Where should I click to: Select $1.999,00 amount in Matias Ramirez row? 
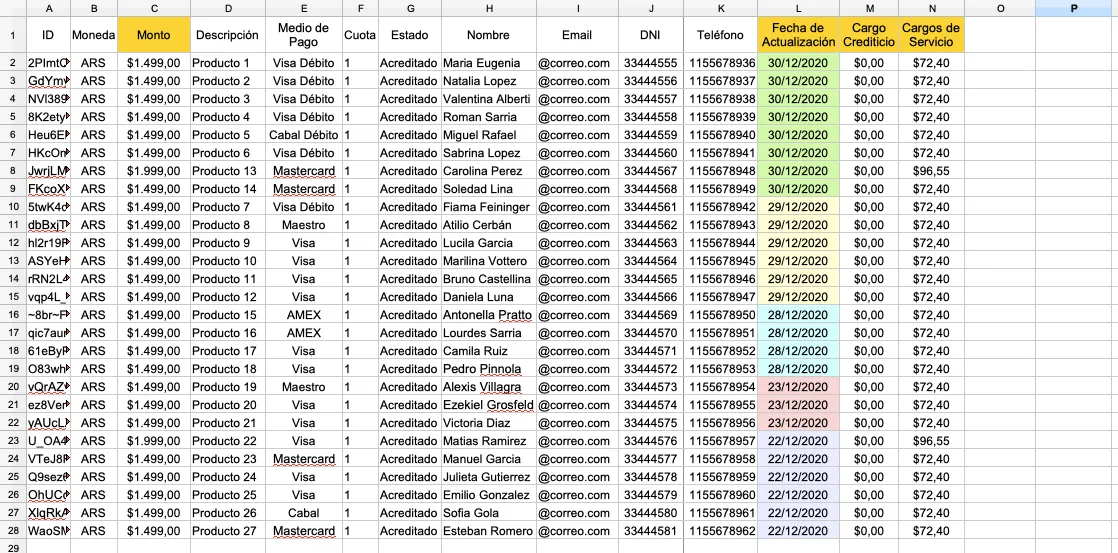[x=154, y=441]
